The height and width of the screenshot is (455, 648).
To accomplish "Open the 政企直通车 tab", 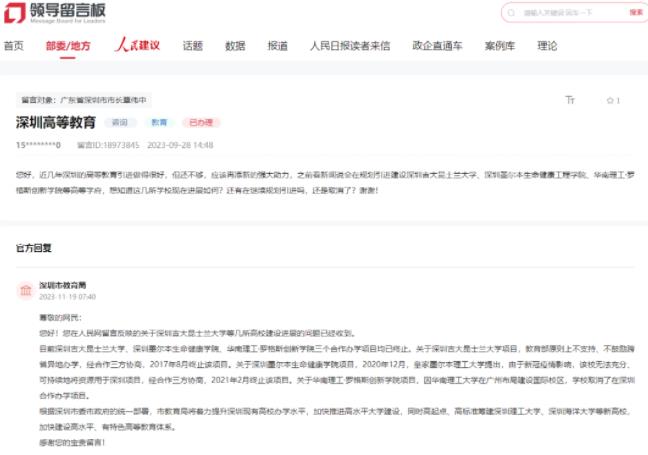I will point(437,46).
